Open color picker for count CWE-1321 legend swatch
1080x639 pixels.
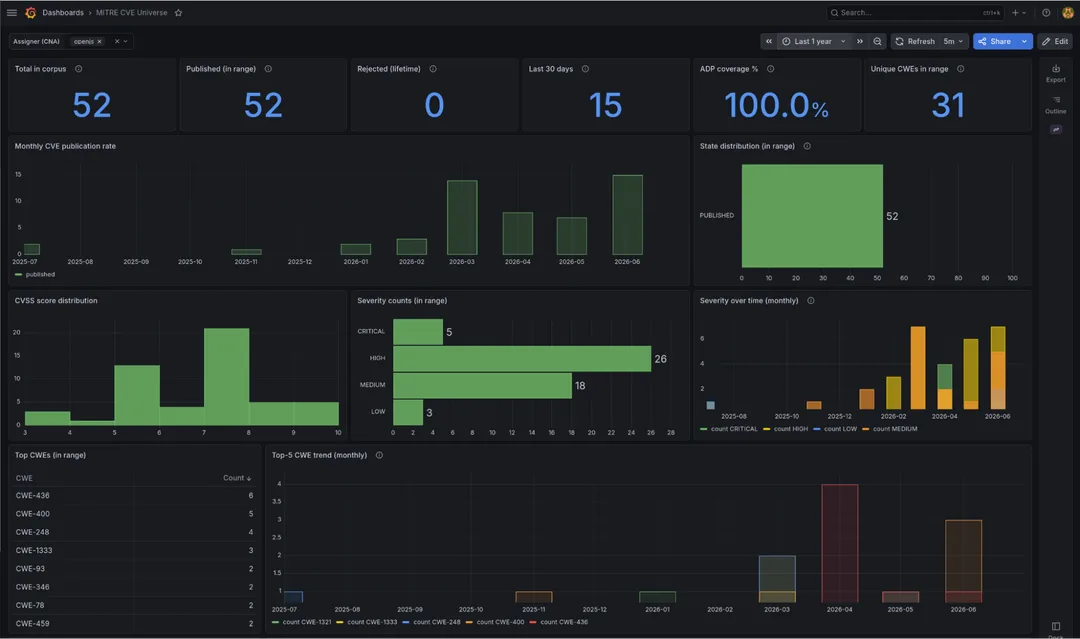click(276, 622)
